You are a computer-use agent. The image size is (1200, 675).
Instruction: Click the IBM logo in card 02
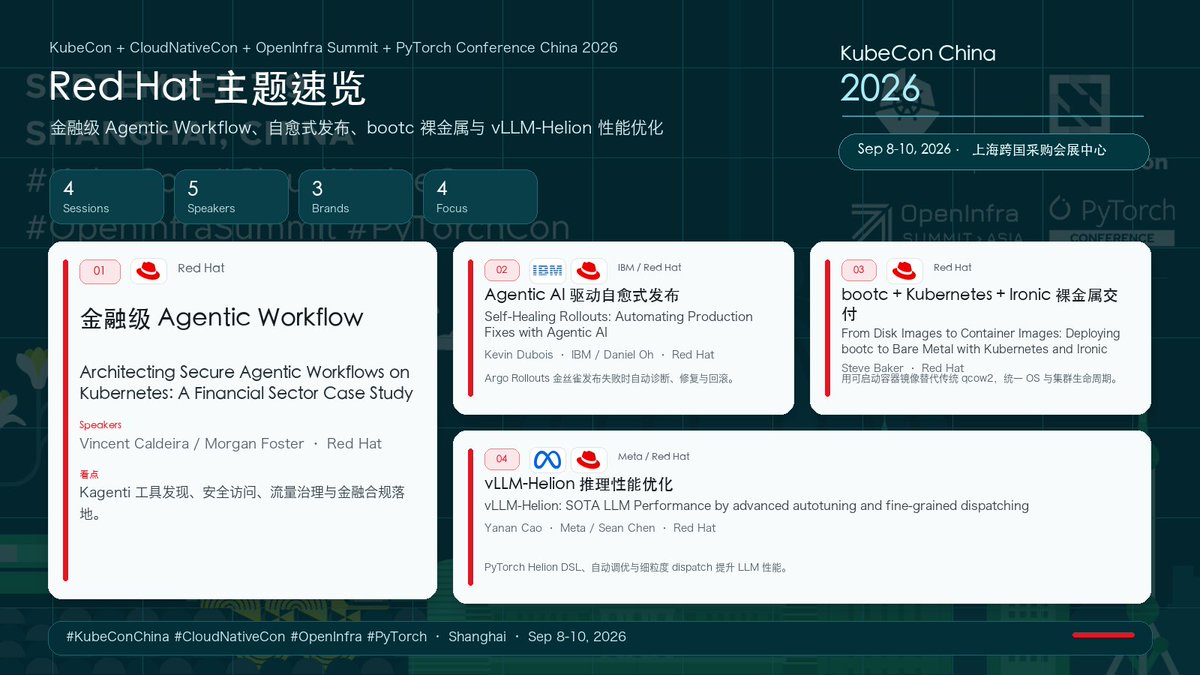pyautogui.click(x=548, y=270)
